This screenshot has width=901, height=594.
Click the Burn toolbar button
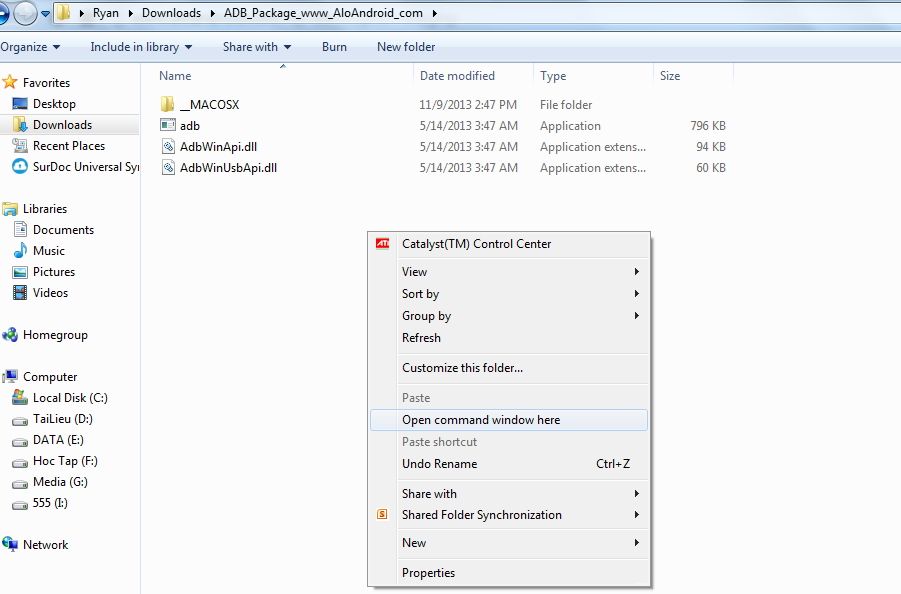(x=334, y=47)
